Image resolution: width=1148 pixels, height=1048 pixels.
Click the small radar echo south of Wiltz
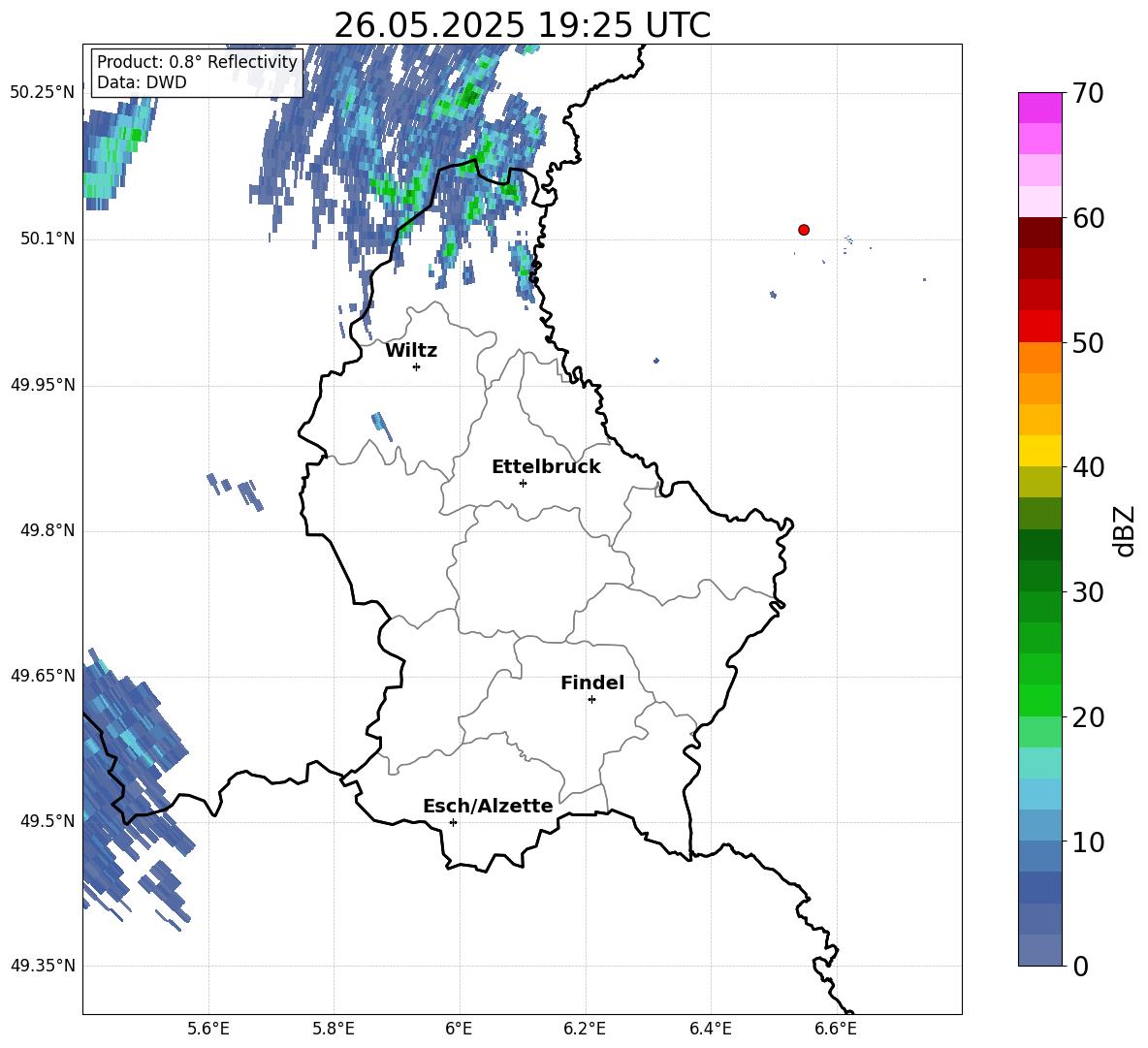coord(381,427)
